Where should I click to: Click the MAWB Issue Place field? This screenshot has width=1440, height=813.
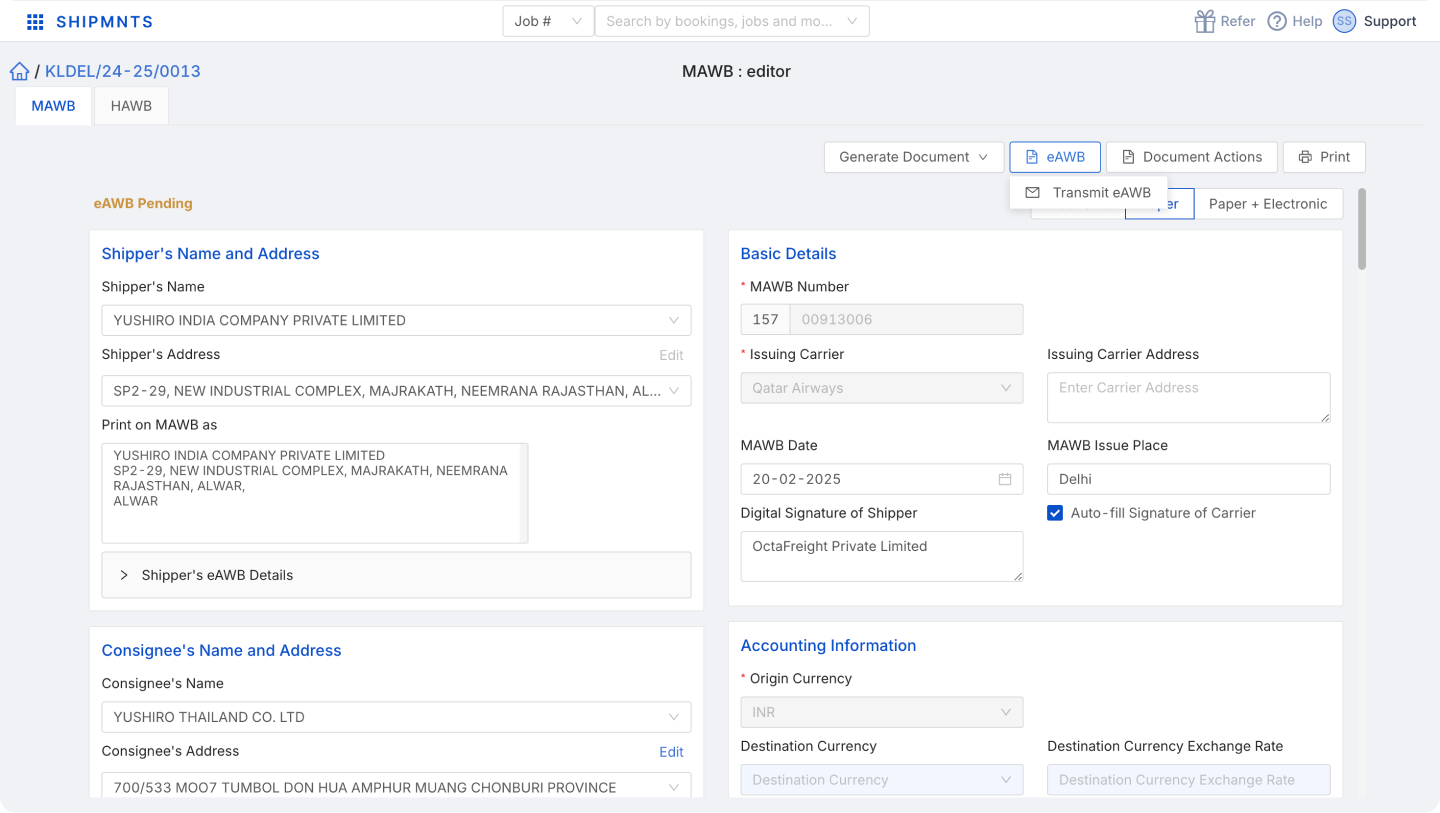click(x=1189, y=479)
